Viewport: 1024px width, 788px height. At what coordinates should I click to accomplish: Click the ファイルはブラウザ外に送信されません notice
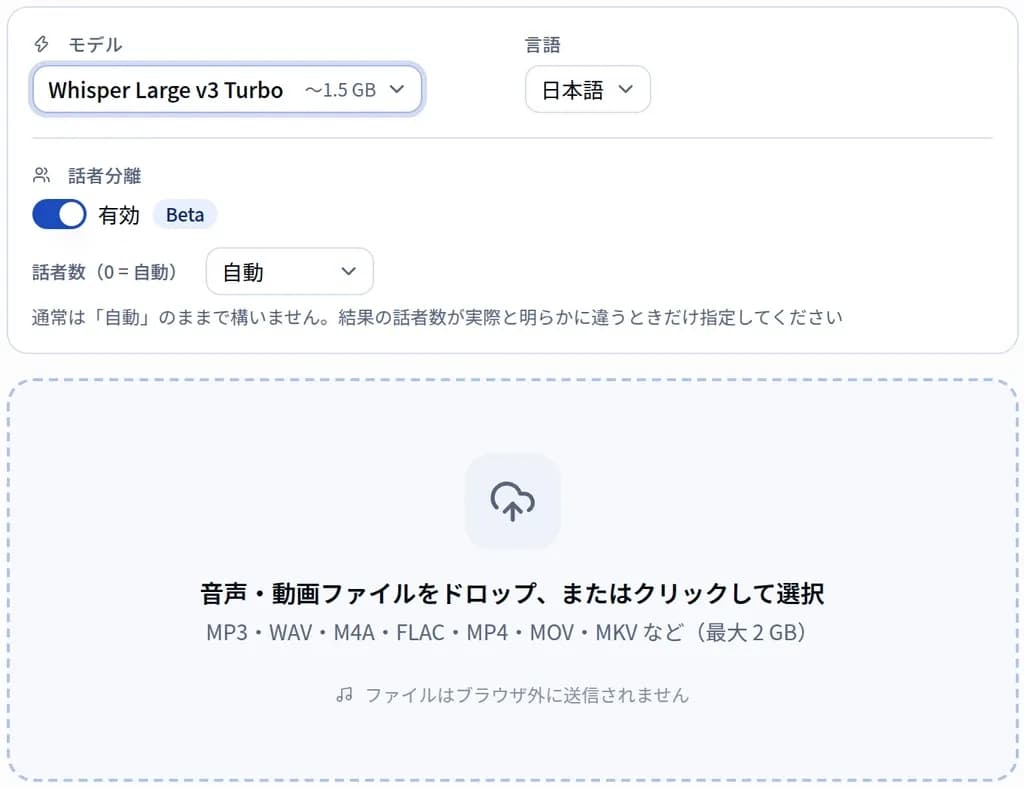pos(527,695)
